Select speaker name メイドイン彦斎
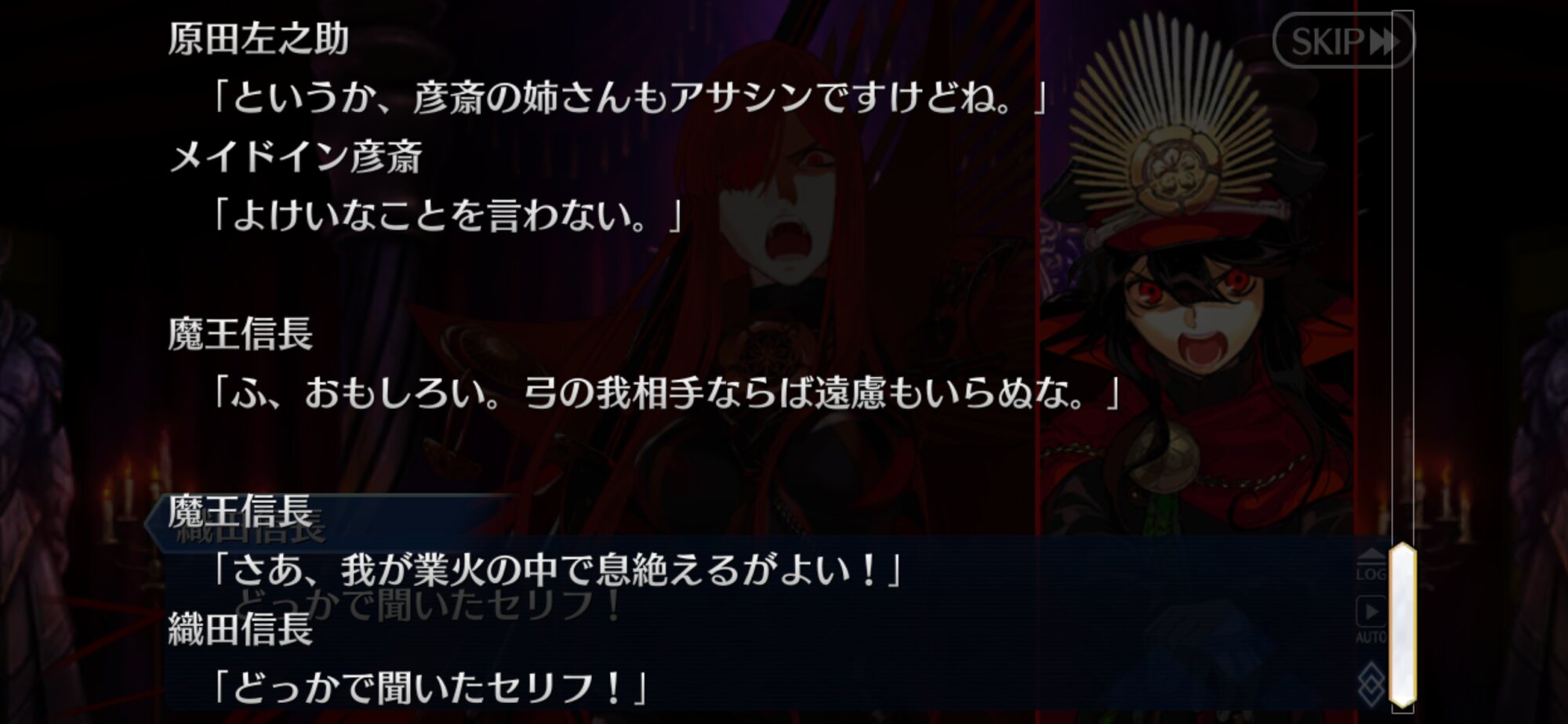Image resolution: width=1568 pixels, height=724 pixels. coord(296,157)
